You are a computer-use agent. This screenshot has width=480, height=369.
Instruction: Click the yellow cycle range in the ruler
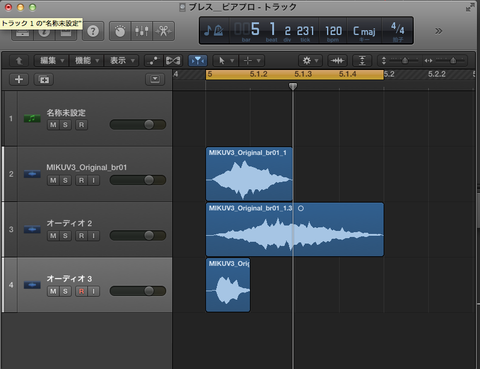pyautogui.click(x=295, y=74)
